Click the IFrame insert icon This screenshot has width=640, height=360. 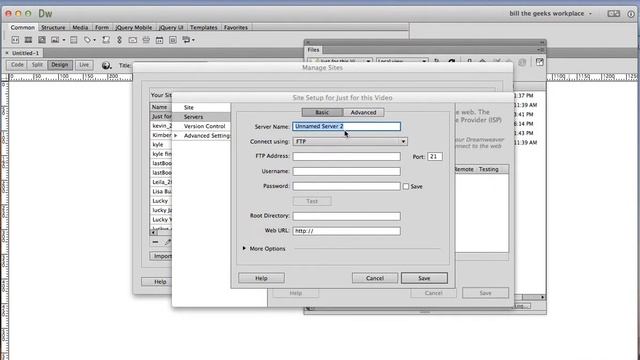[x=173, y=40]
